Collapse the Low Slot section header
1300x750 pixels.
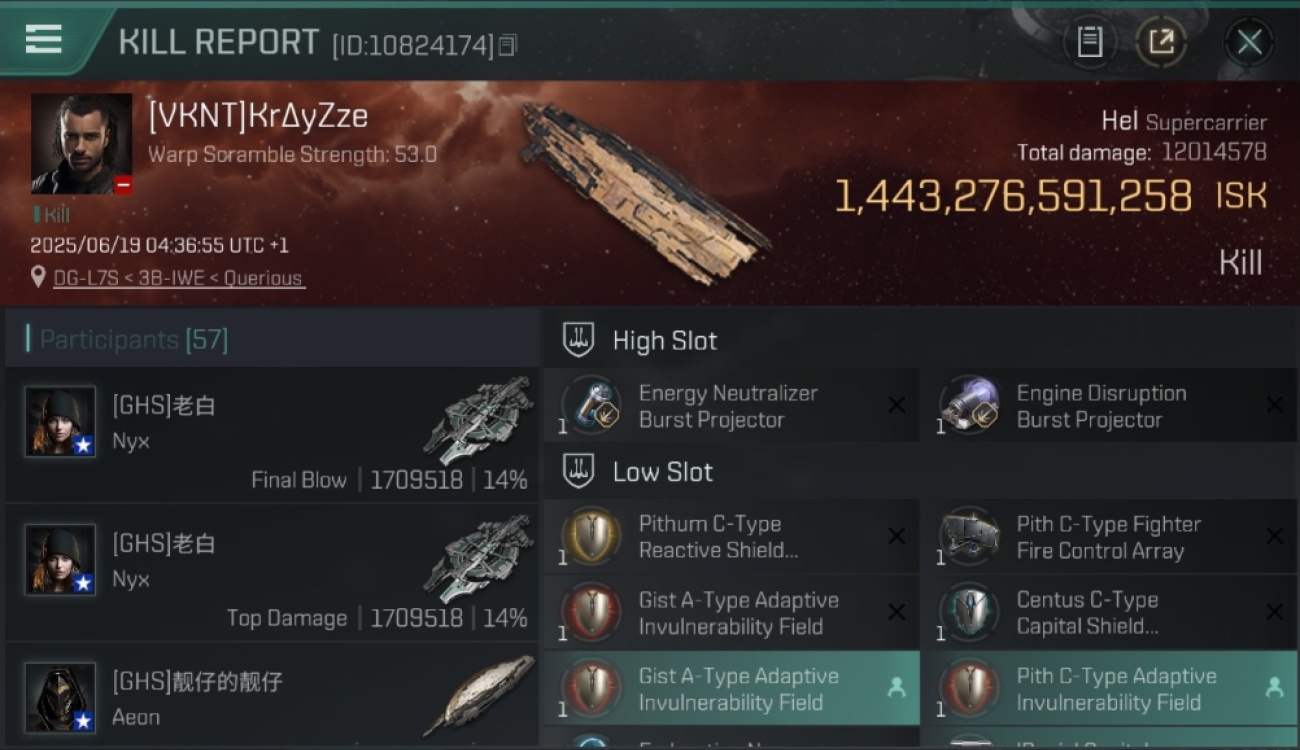tap(920, 472)
